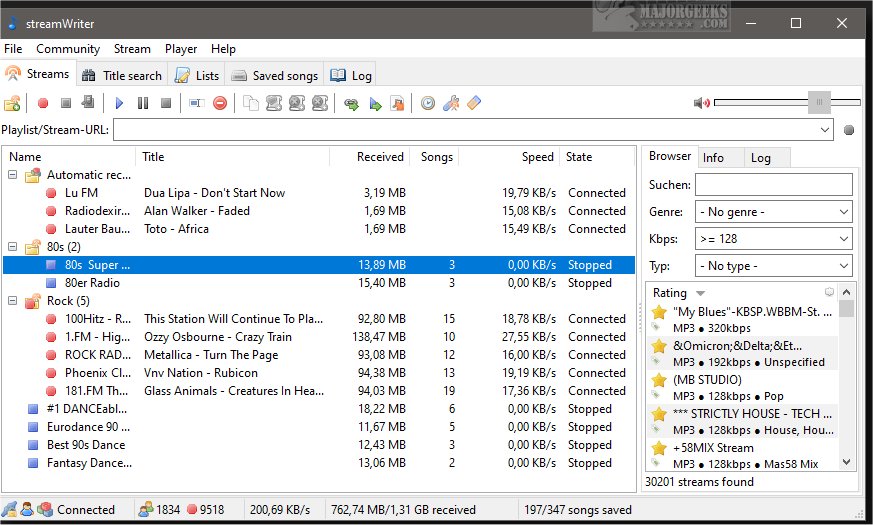Mute audio with the speaker icon
Image resolution: width=873 pixels, height=525 pixels.
pyautogui.click(x=701, y=103)
